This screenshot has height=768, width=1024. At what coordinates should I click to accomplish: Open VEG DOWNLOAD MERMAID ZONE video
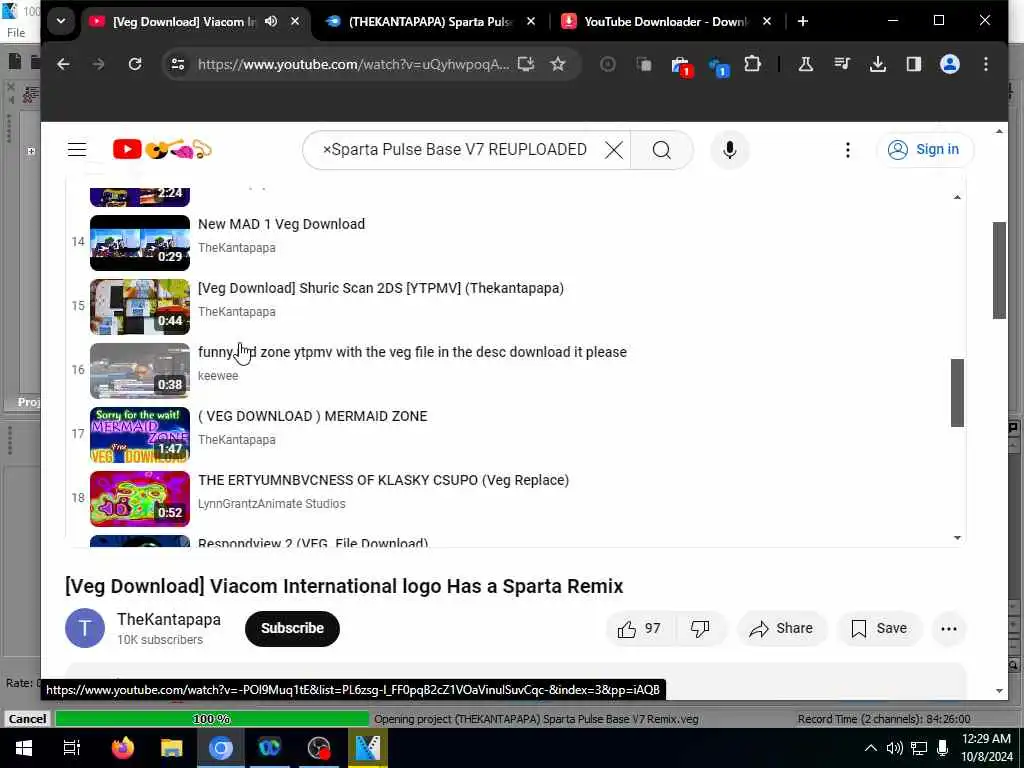coord(312,416)
